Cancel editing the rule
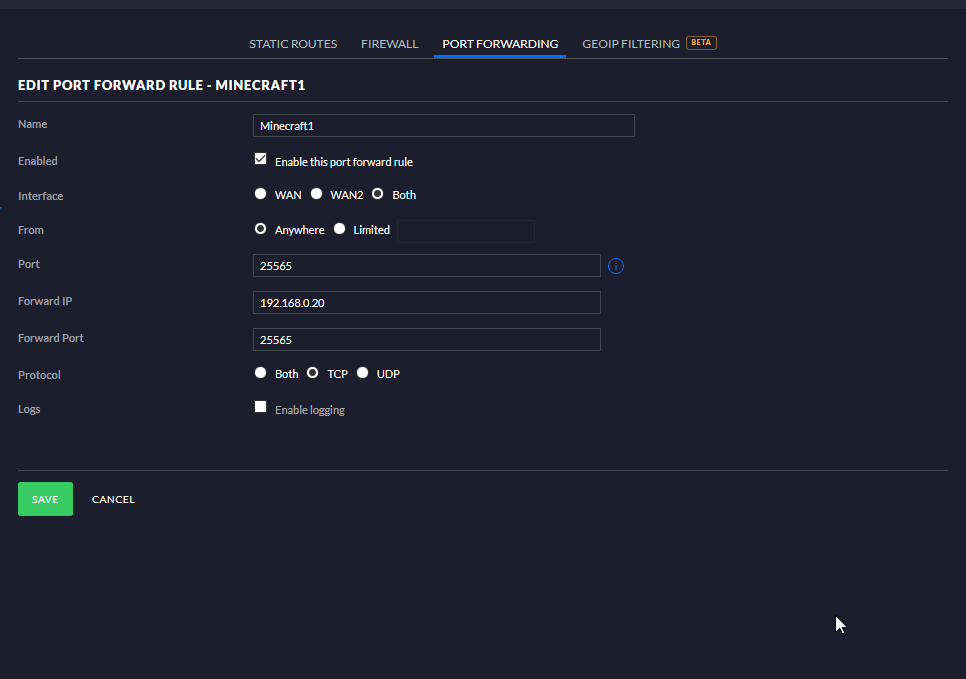 (113, 499)
